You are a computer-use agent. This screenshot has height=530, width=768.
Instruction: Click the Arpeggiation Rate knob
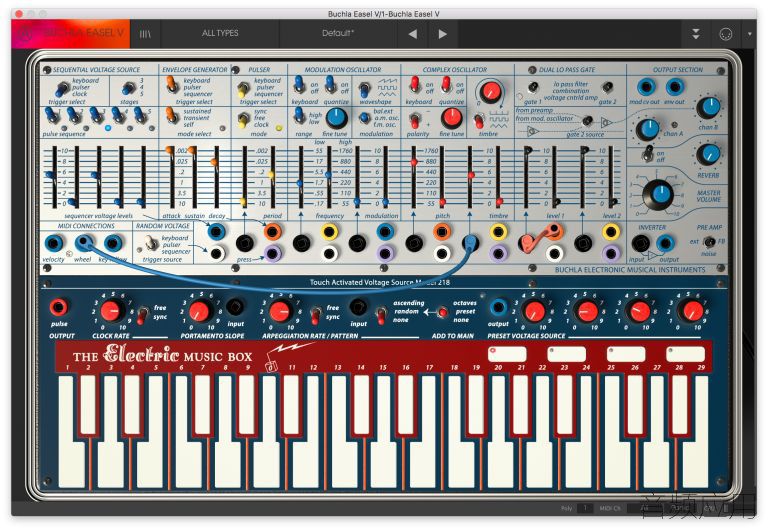point(280,311)
